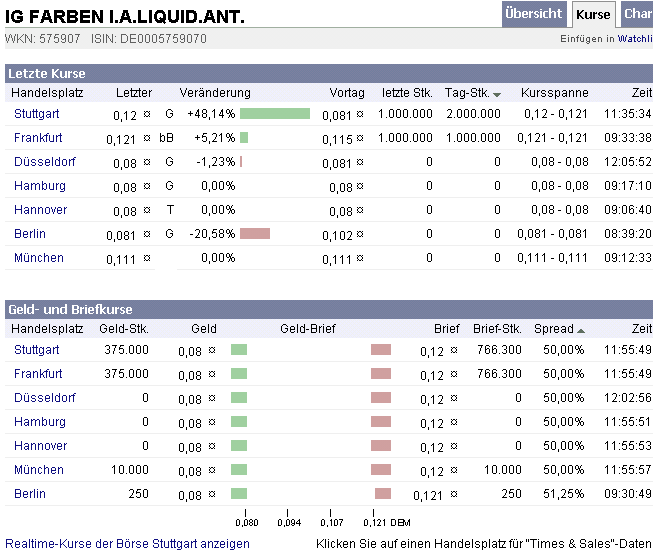Open München in Letzte Kurse table

39,258
